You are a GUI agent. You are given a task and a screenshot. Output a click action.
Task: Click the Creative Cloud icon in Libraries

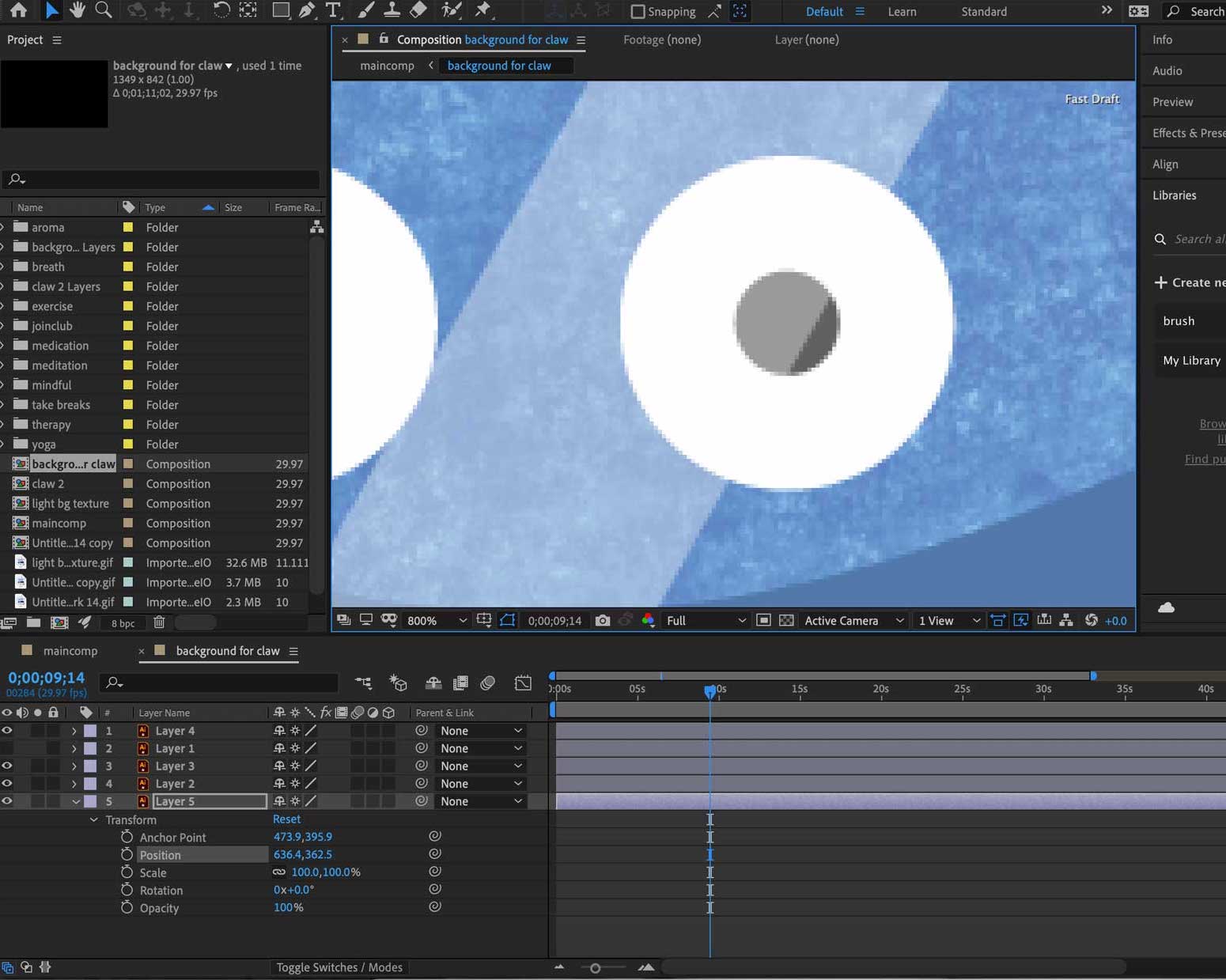[x=1166, y=607]
